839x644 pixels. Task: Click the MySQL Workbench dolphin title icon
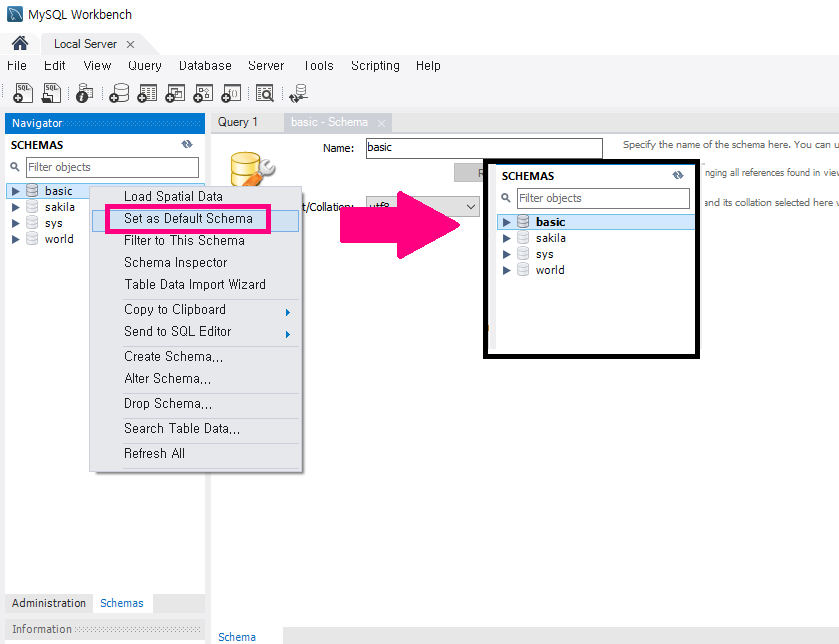click(x=15, y=14)
